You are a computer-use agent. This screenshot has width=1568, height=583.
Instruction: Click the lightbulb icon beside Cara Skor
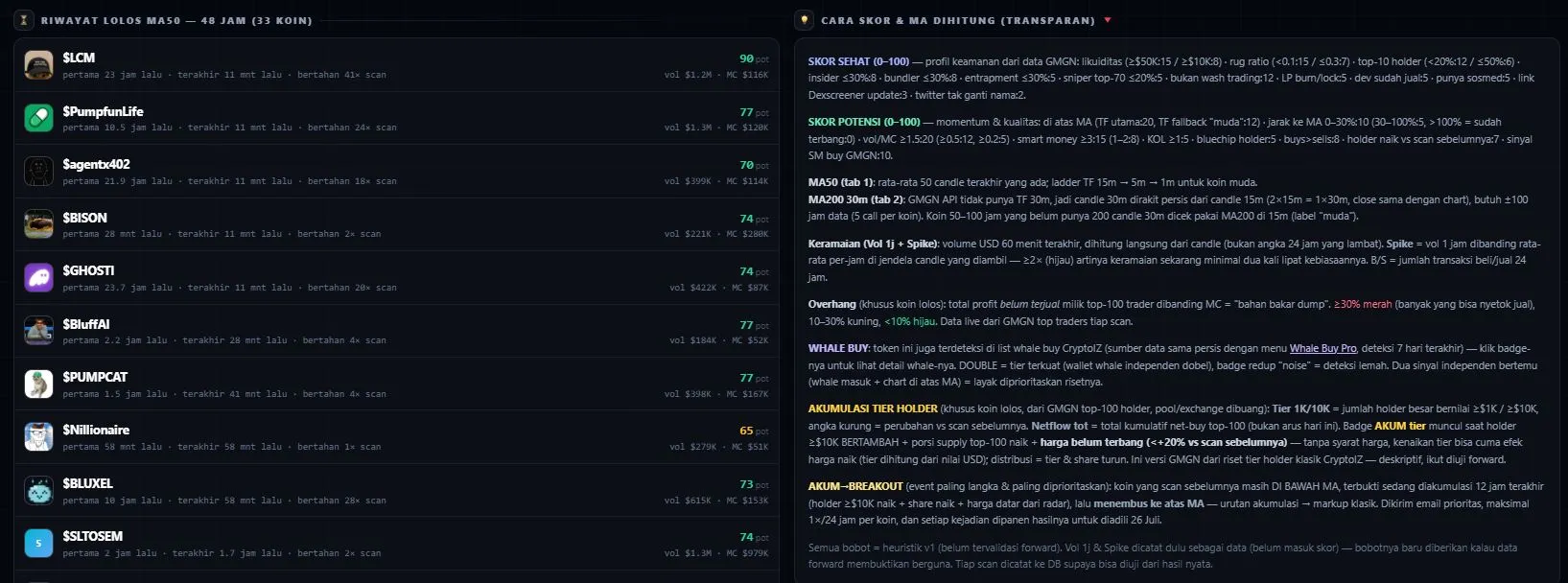coord(804,20)
